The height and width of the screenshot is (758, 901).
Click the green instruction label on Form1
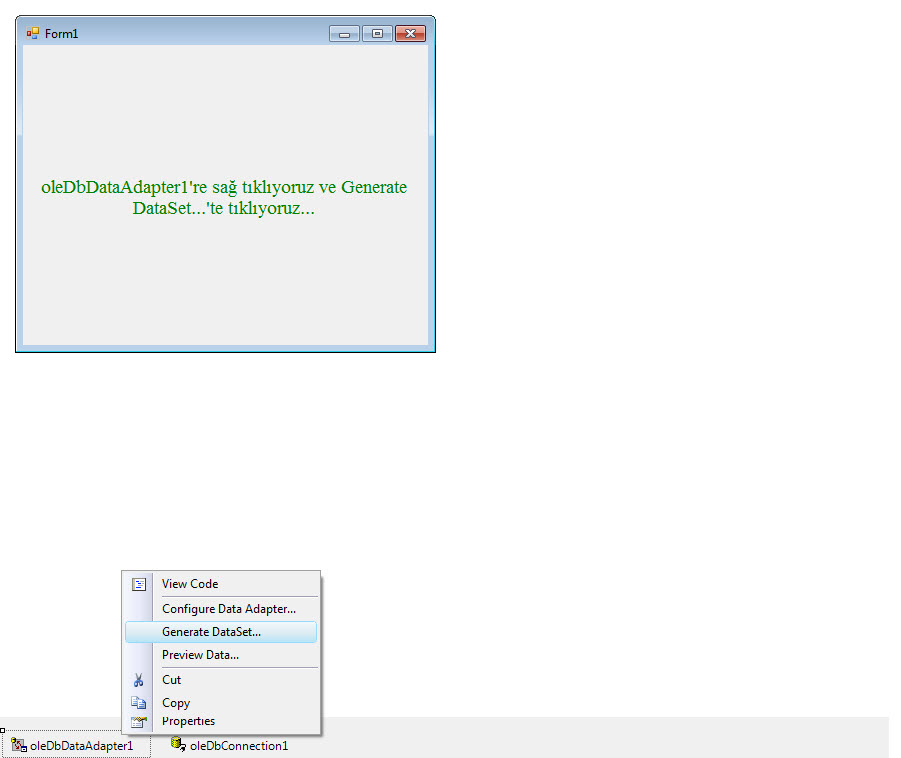pos(224,198)
